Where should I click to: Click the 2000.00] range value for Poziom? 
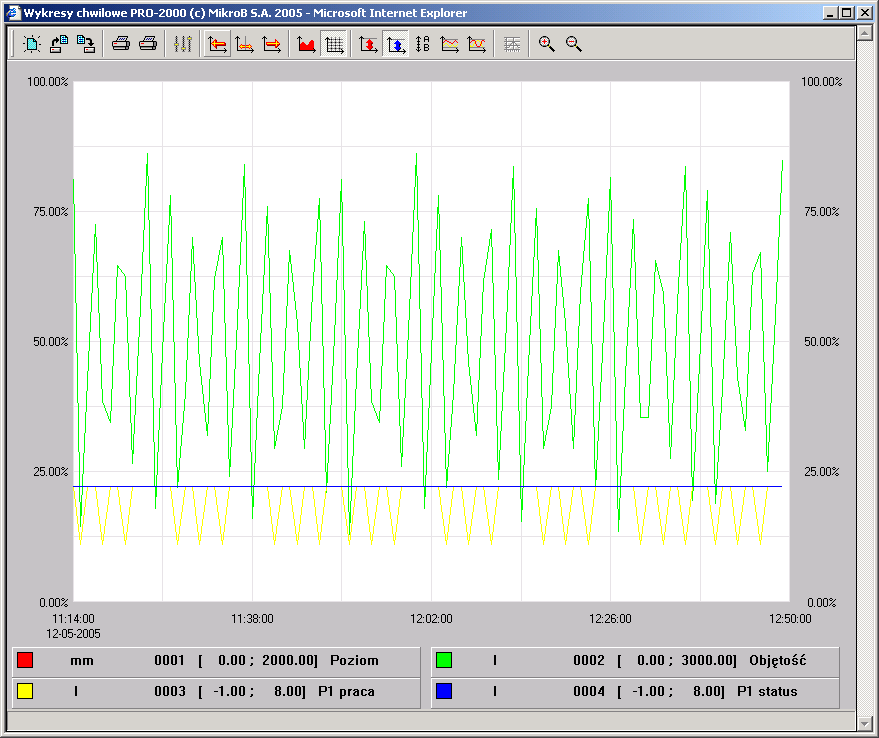point(290,661)
